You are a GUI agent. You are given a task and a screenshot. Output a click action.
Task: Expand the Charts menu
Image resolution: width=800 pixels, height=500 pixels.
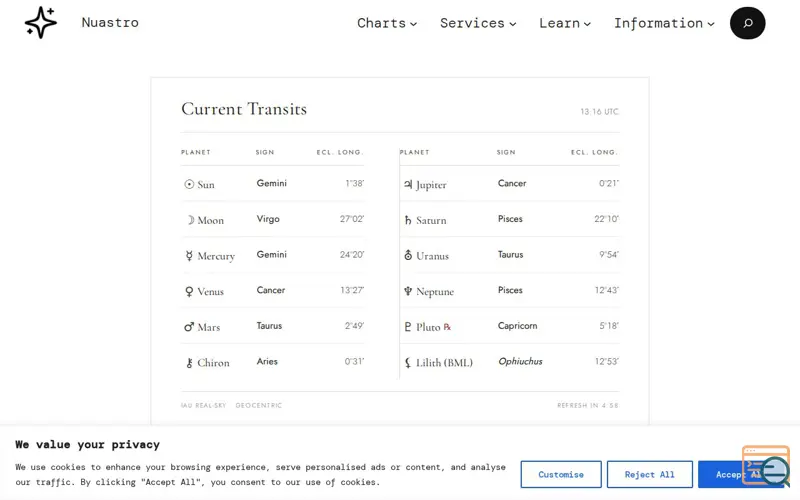[x=387, y=23]
